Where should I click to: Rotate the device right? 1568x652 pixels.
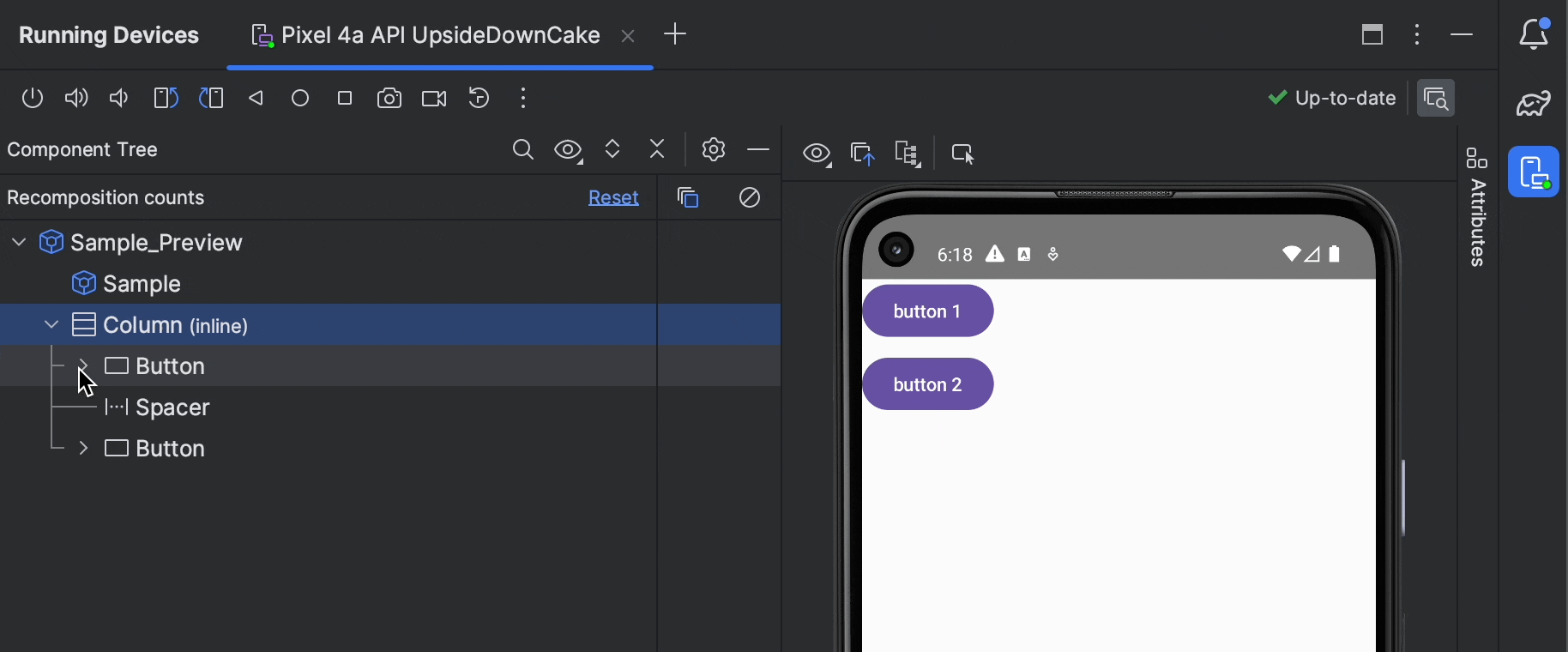point(211,99)
